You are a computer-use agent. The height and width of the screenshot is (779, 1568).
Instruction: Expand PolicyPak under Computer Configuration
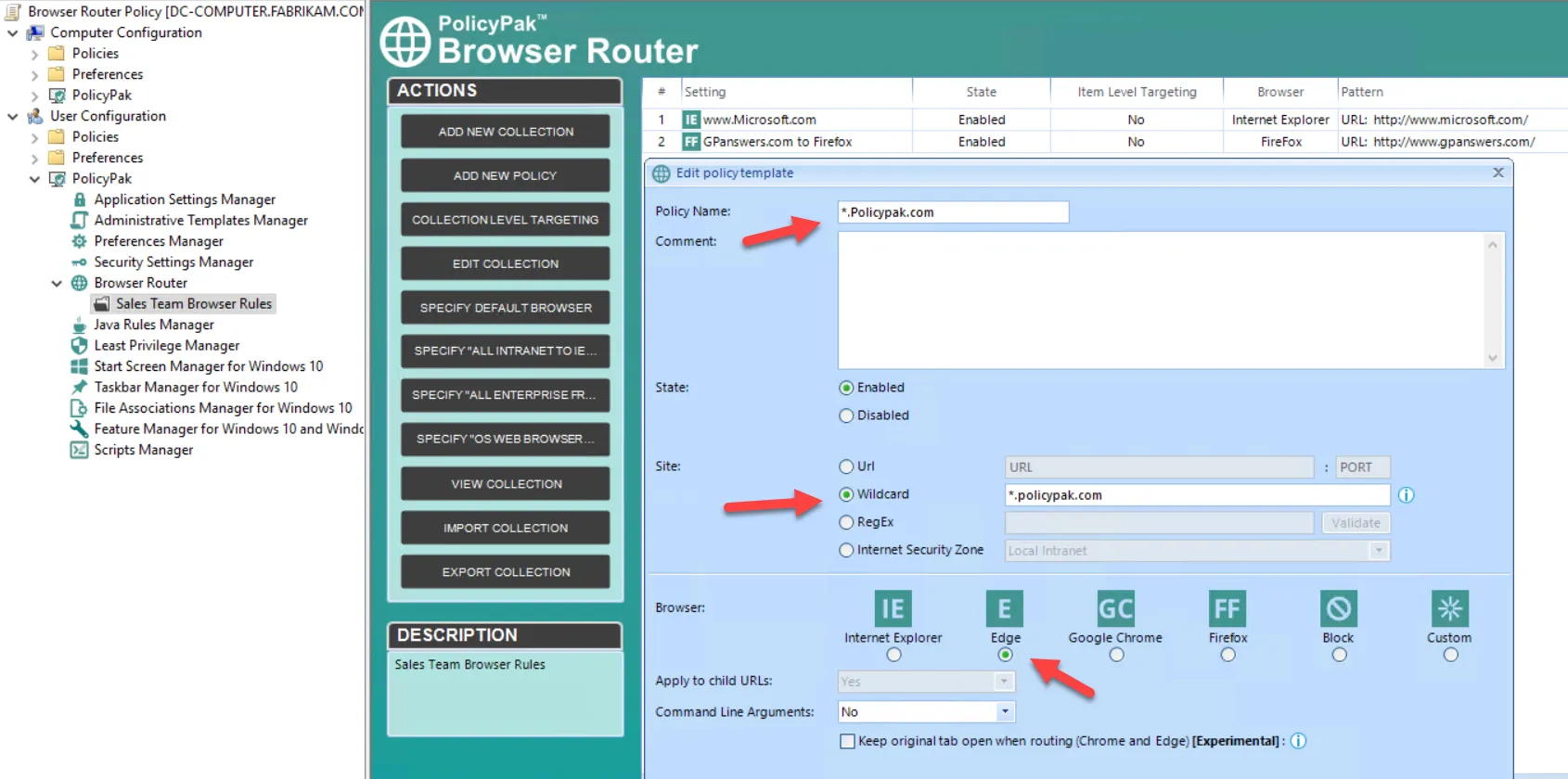click(34, 96)
